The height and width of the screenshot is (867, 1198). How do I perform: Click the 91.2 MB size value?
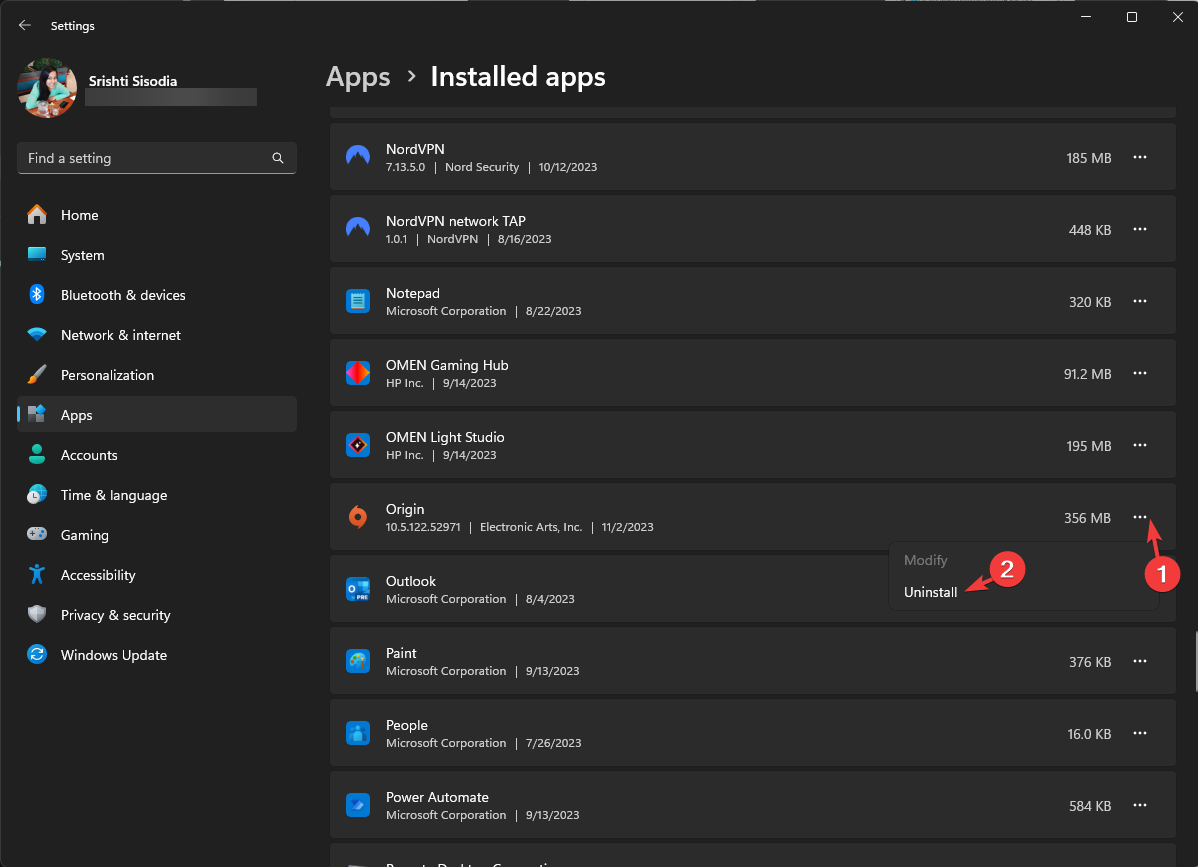1087,374
